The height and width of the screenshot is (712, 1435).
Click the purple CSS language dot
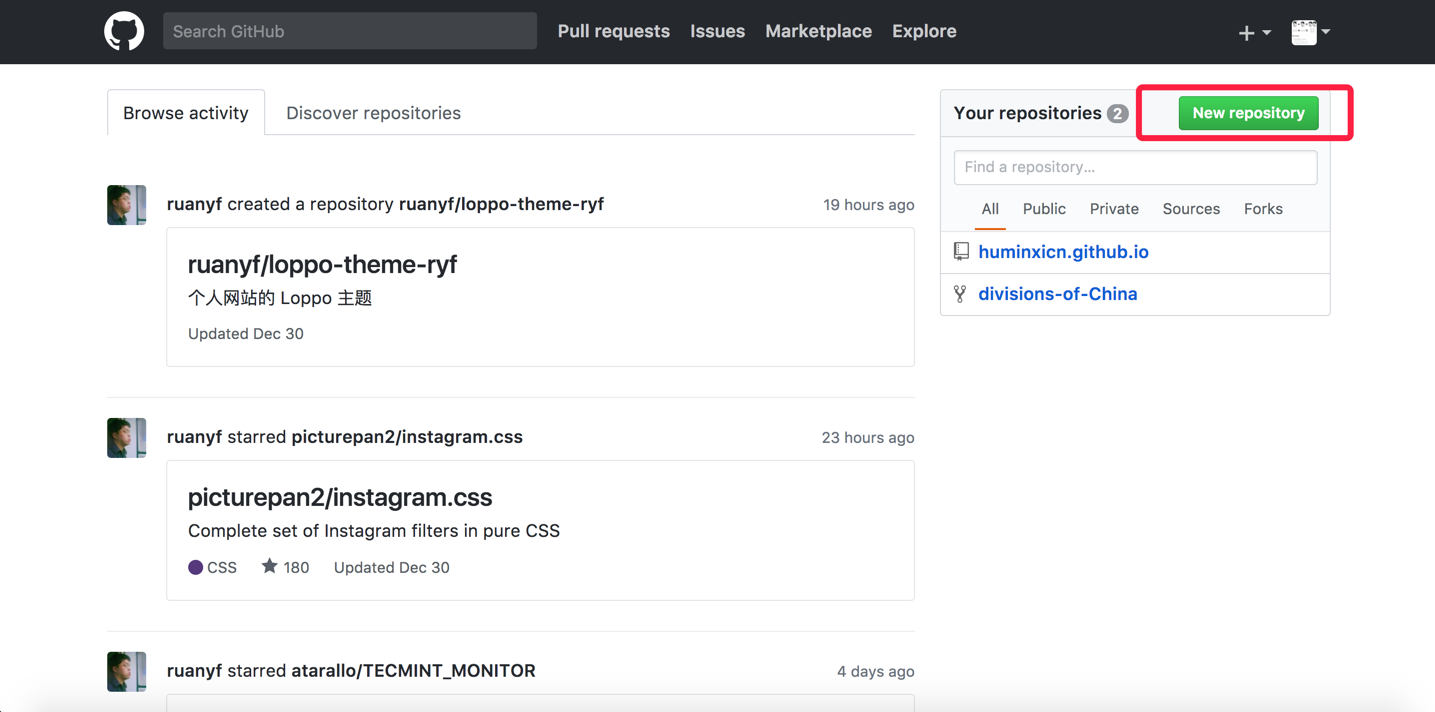tap(196, 567)
